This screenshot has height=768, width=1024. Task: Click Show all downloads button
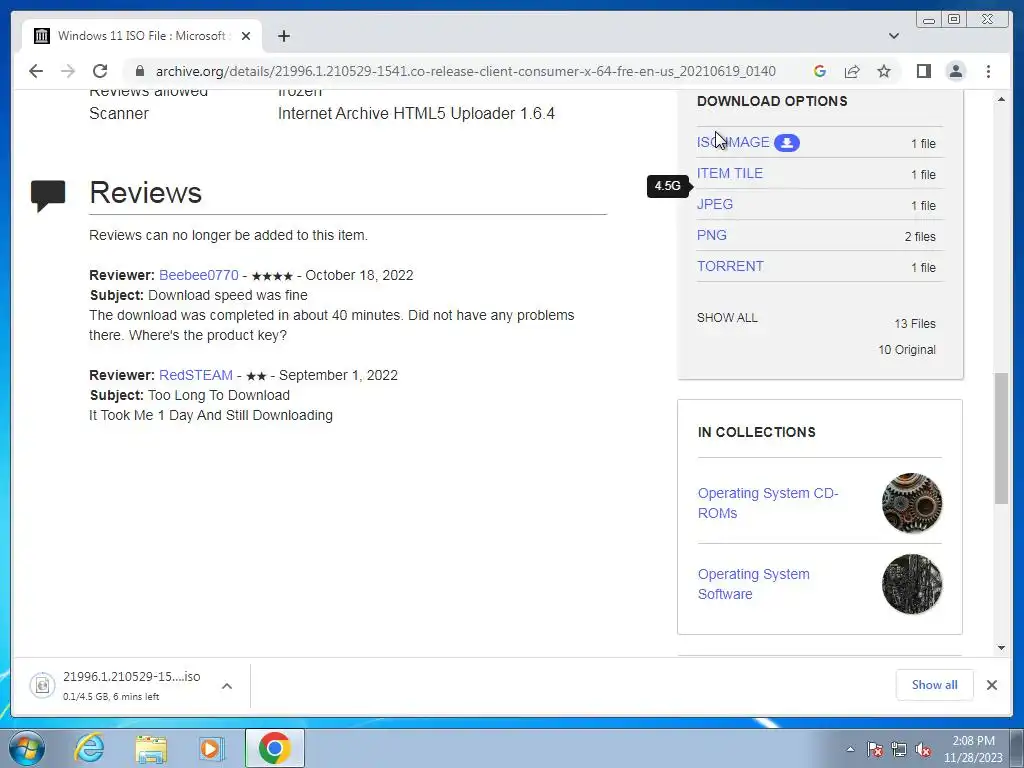[x=935, y=685]
